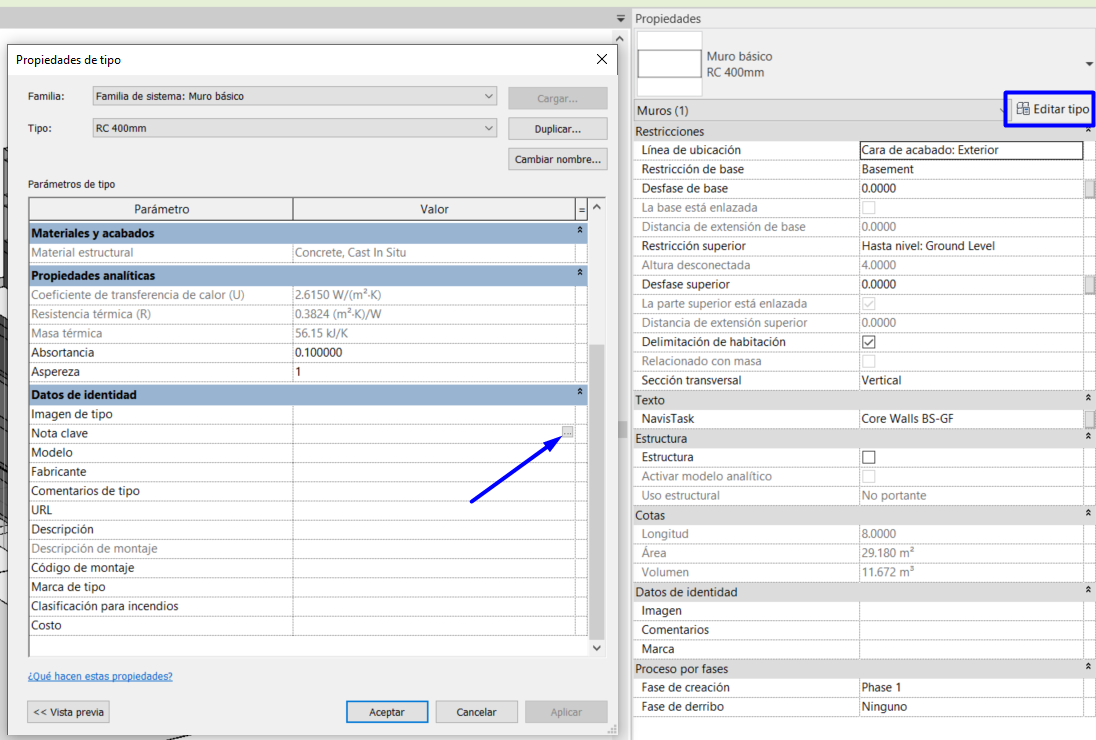Screen dimensions: 1096x740
Task: Collapse the Cotas section in Propiedades palette
Action: click(x=1088, y=513)
